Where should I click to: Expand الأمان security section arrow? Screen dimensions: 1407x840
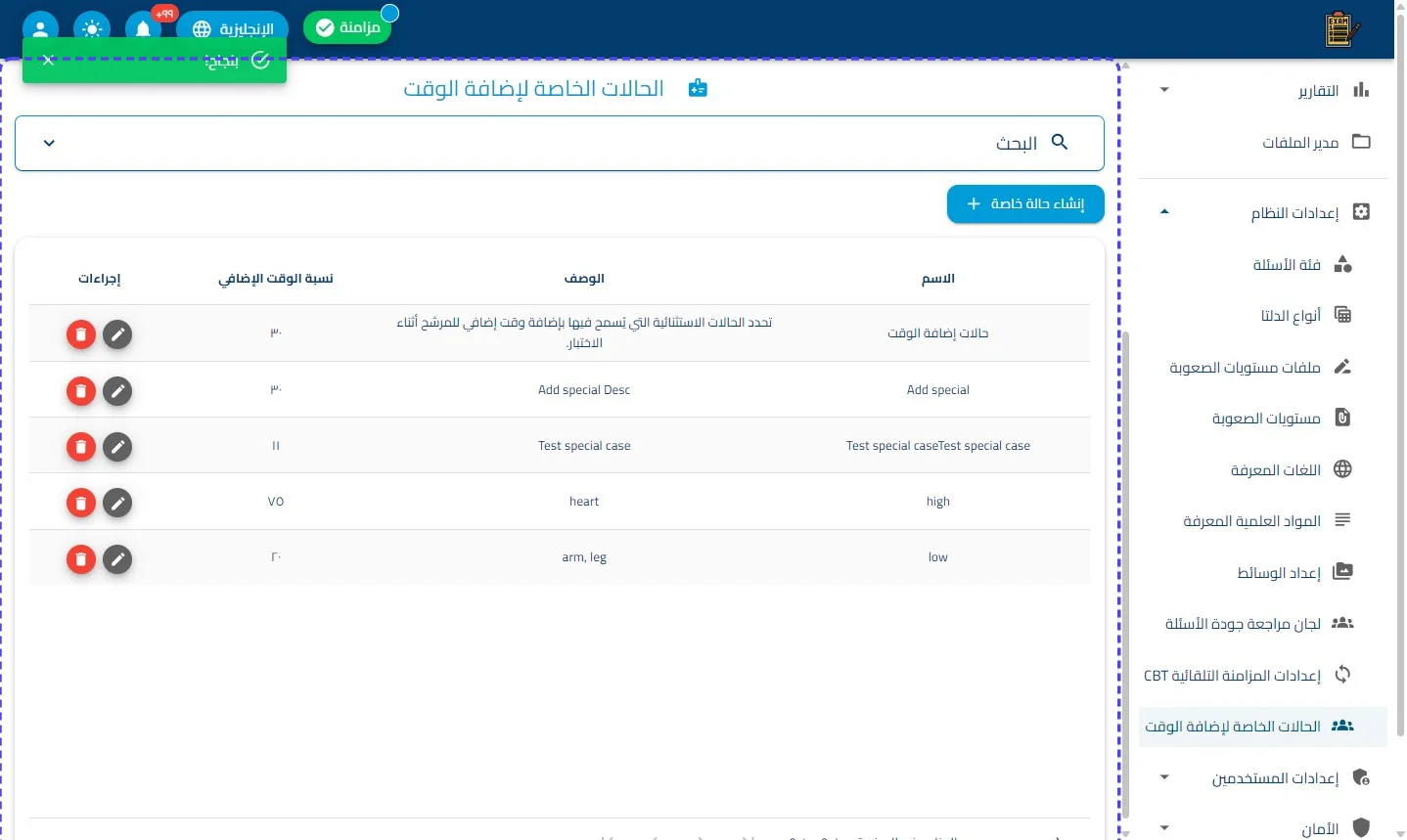click(x=1164, y=829)
